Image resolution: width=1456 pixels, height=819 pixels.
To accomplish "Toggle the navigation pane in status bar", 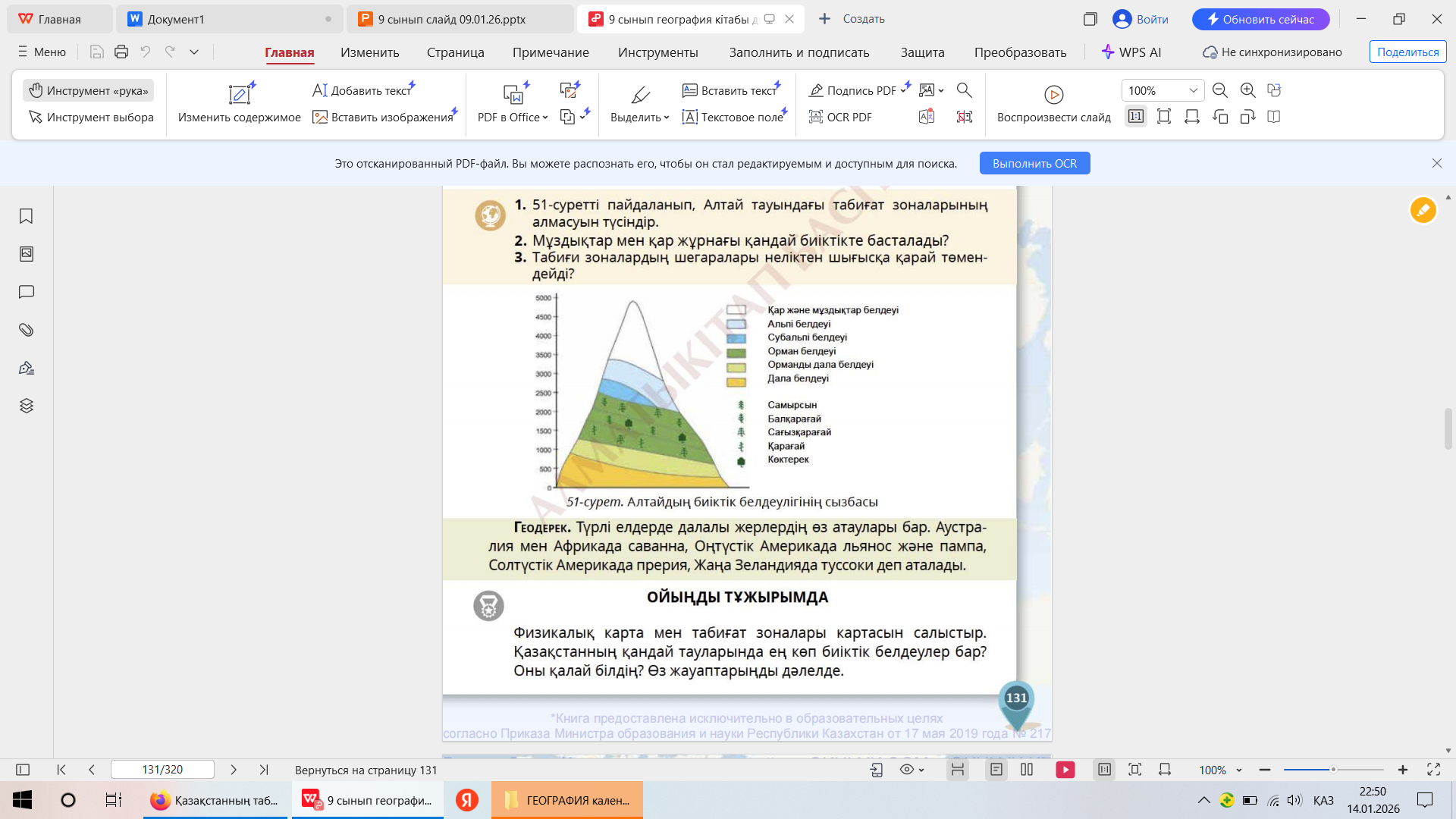I will 23,770.
